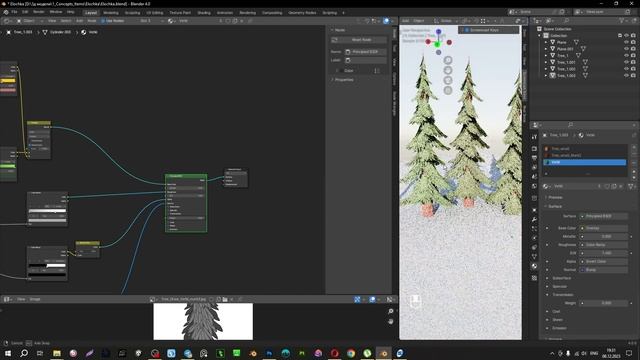The image size is (640, 360).
Task: Open the Scene properties tab icon
Action: (534, 177)
